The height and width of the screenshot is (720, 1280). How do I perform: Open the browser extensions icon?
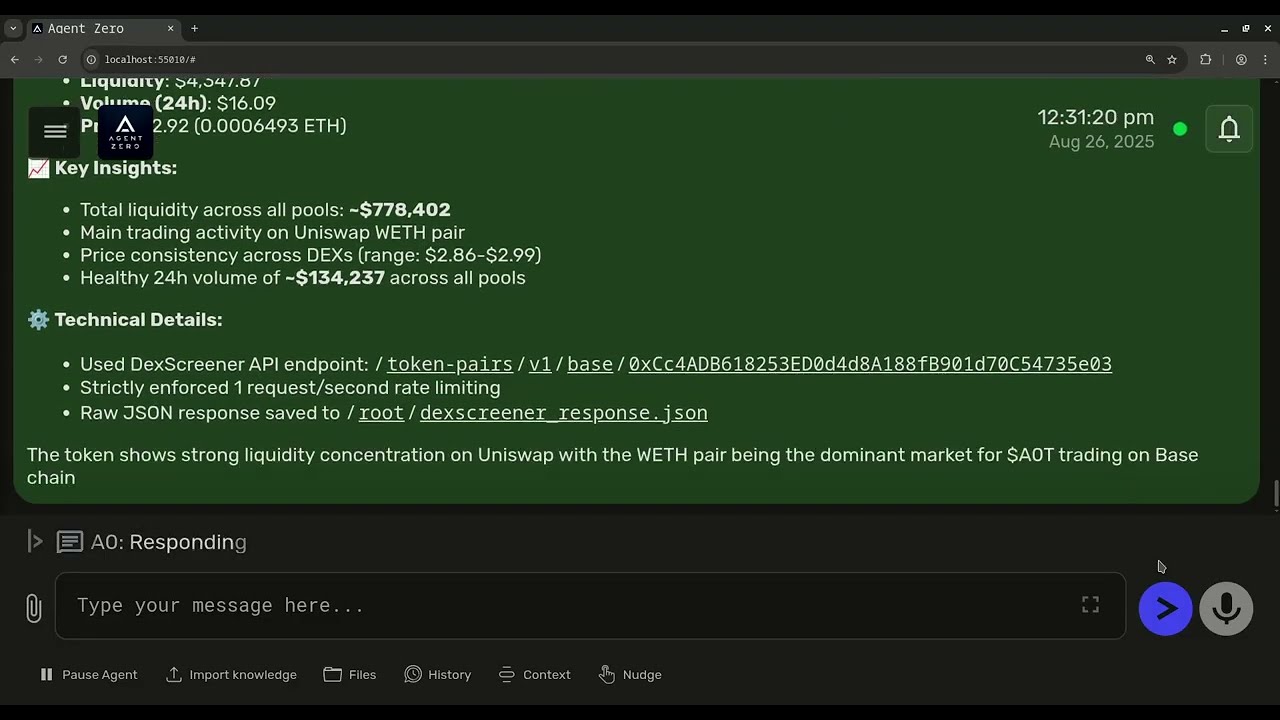pyautogui.click(x=1205, y=60)
